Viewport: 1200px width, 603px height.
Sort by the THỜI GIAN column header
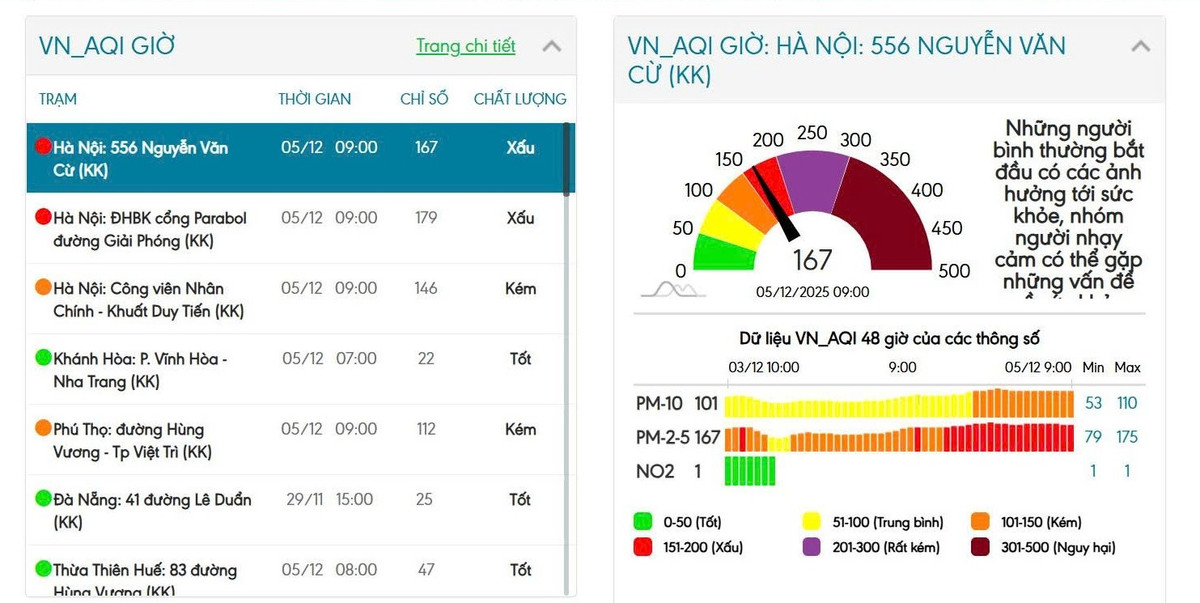point(315,99)
